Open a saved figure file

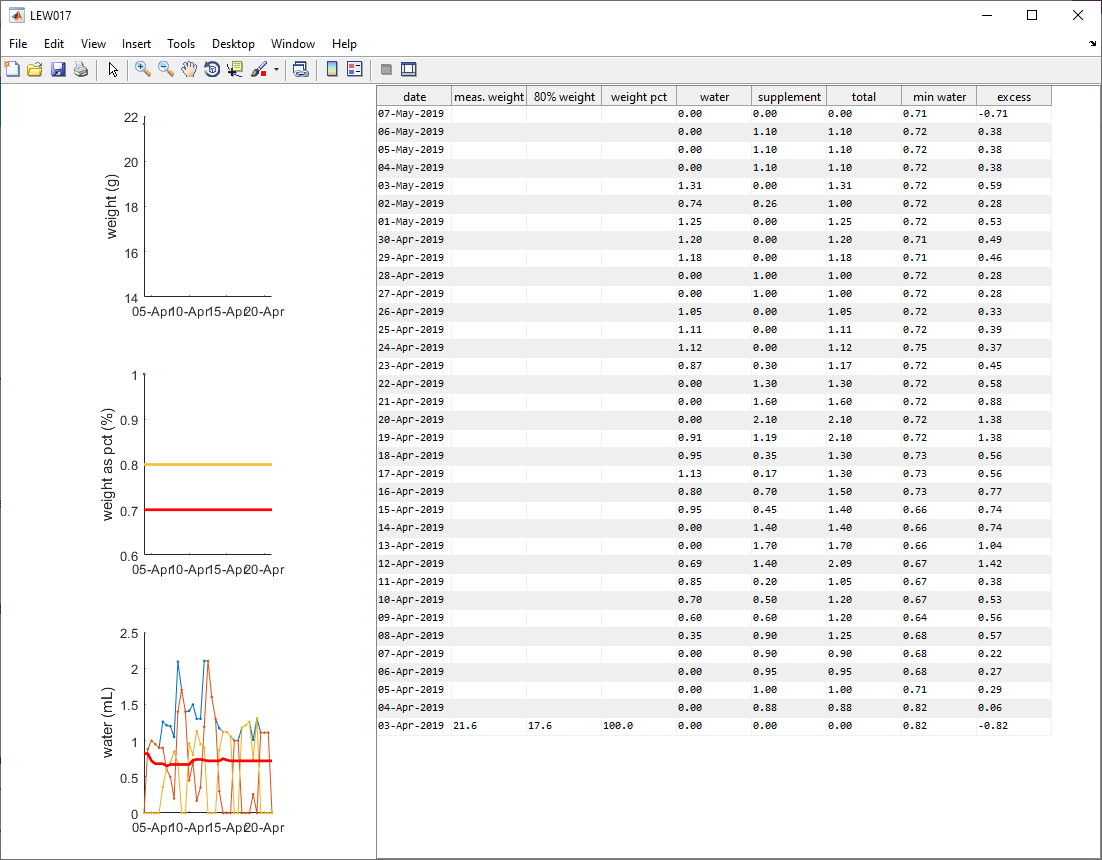35,69
